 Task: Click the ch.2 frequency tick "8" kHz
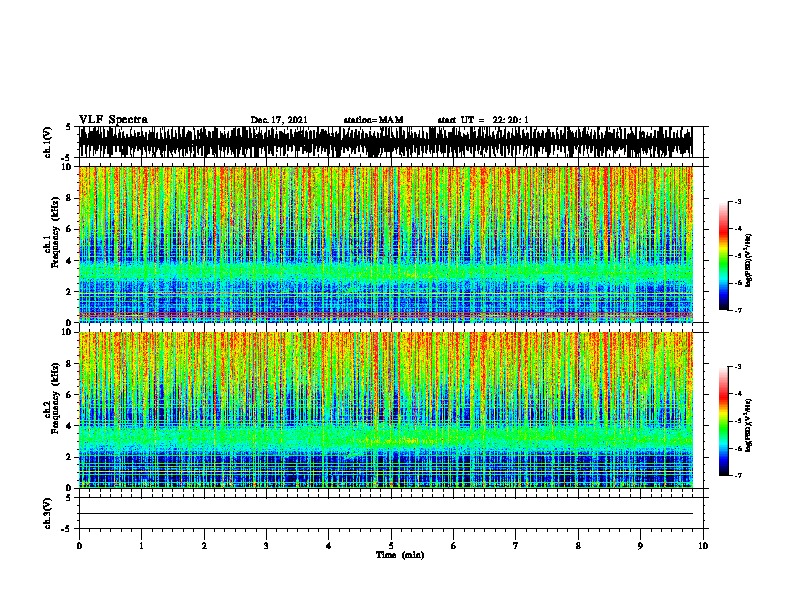[69, 363]
